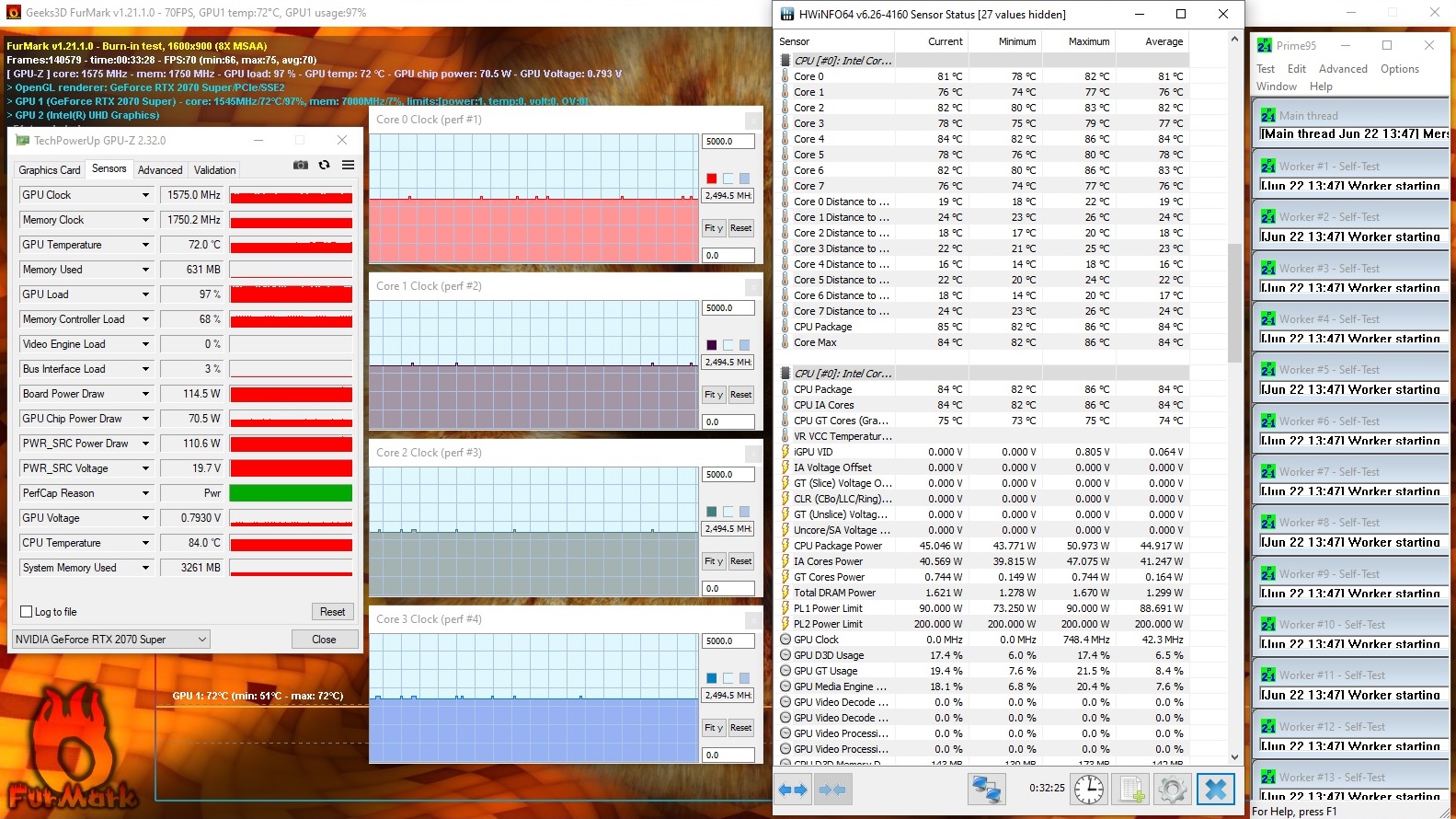The width and height of the screenshot is (1456, 819).
Task: Open the Prime95 Help menu
Action: (x=1321, y=87)
